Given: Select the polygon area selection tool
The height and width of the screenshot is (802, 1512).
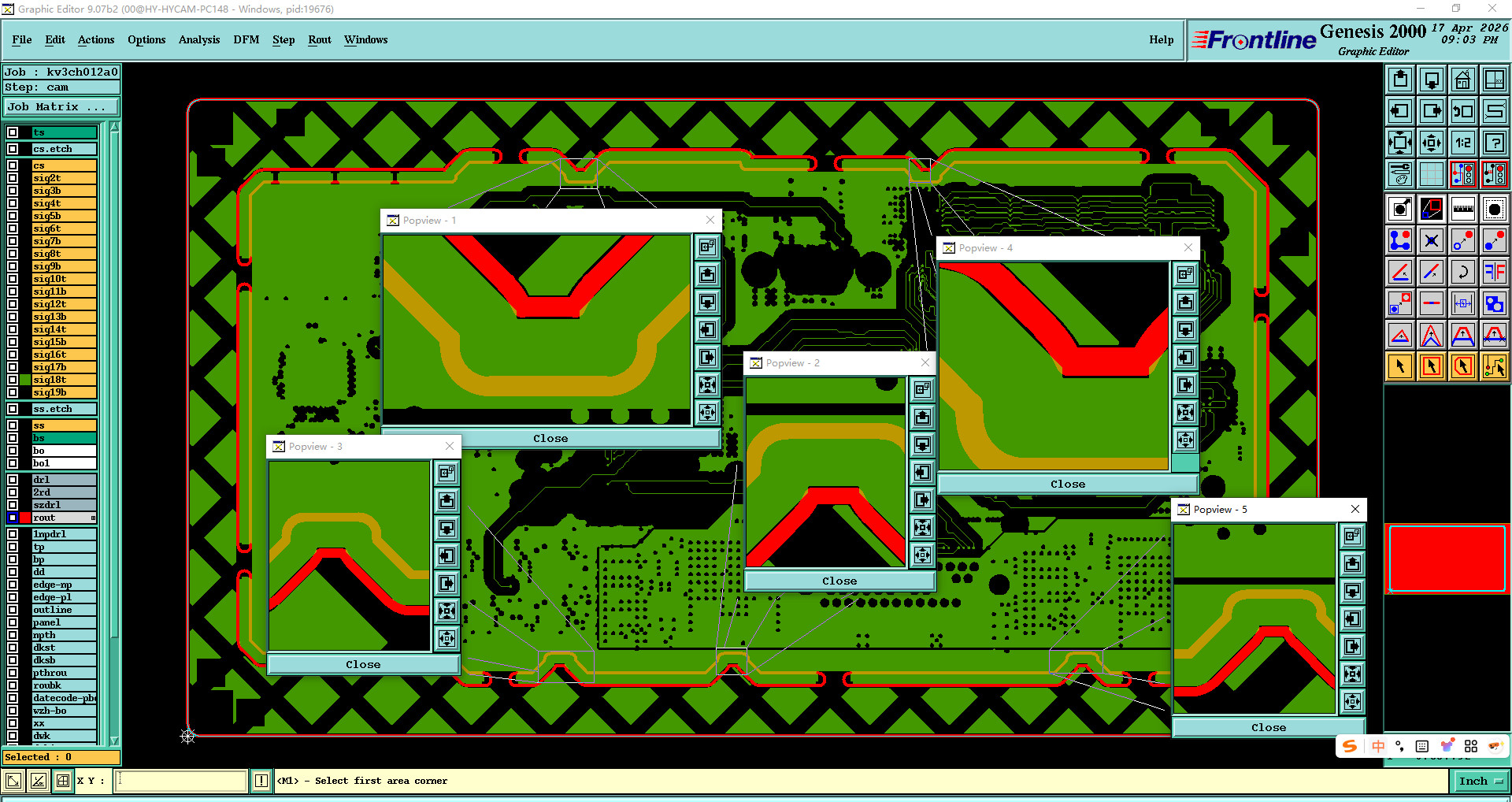Looking at the screenshot, I should pyautogui.click(x=1463, y=366).
